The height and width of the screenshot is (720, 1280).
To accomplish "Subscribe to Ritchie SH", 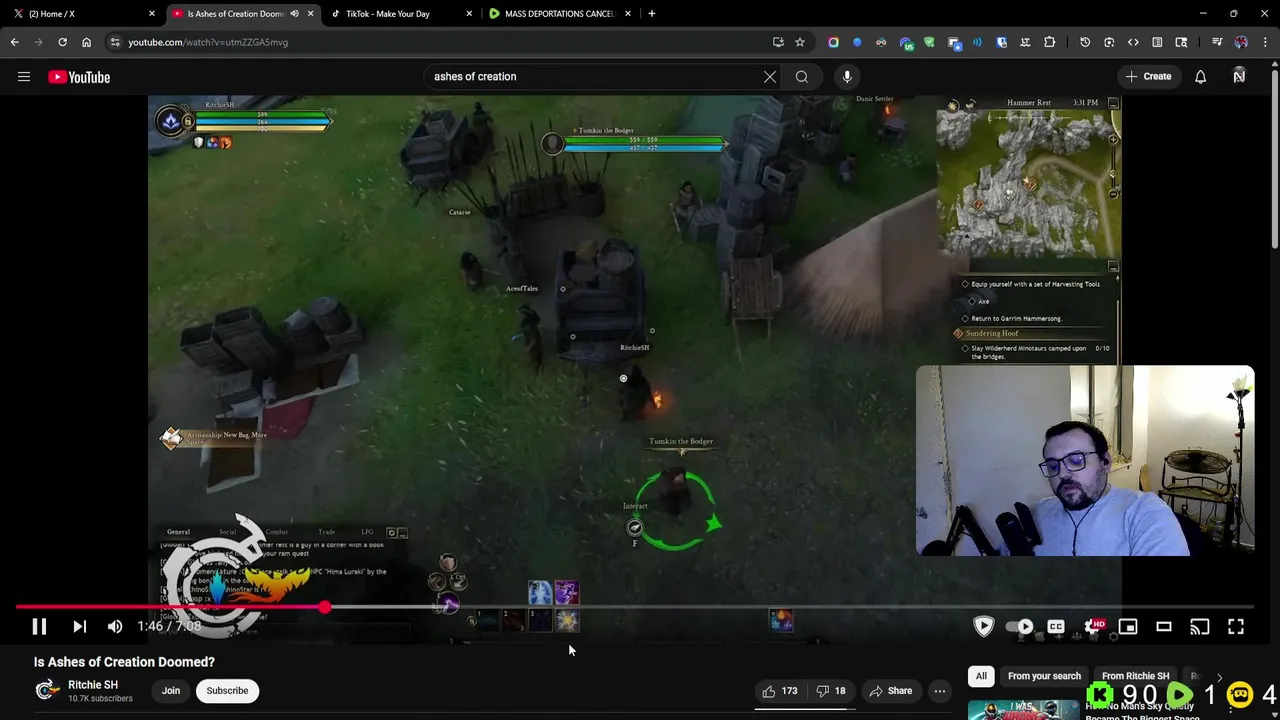I will [227, 691].
